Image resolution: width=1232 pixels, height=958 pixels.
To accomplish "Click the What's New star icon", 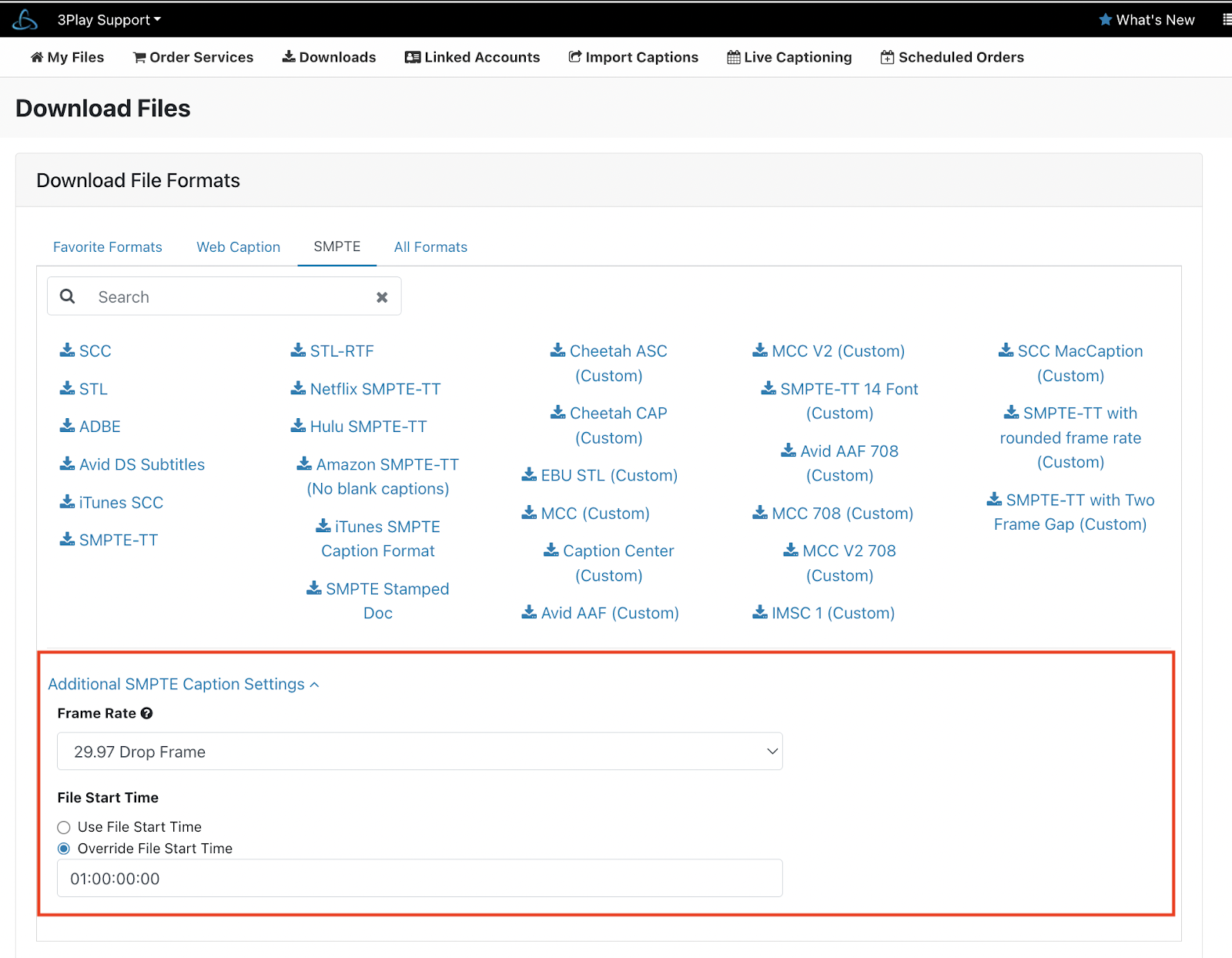I will coord(1105,20).
